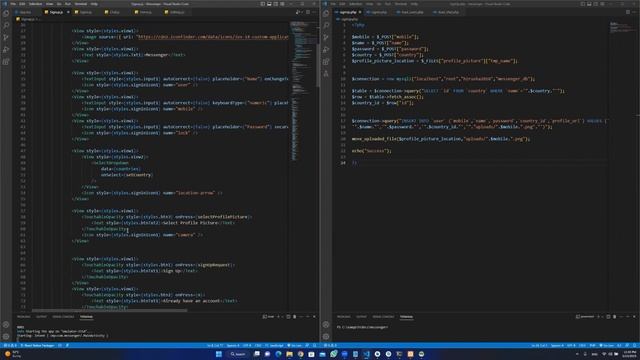The image size is (640, 360).
Task: Maximize the terminal panel in left window
Action: (x=308, y=317)
